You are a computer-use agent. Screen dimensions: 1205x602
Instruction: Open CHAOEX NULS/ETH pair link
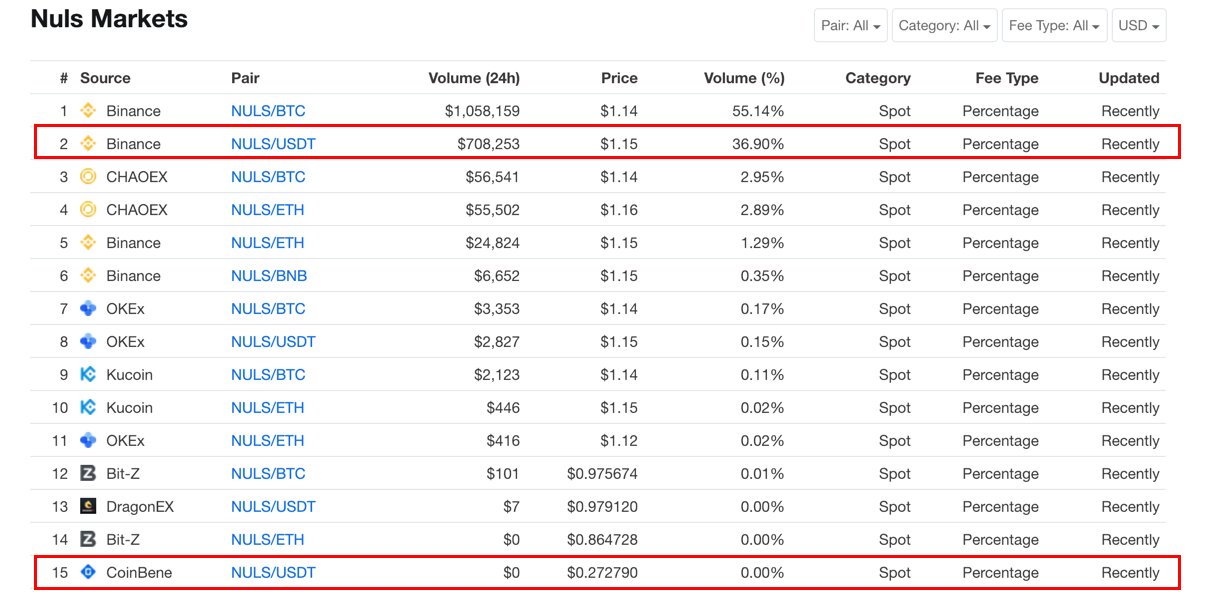coord(268,210)
